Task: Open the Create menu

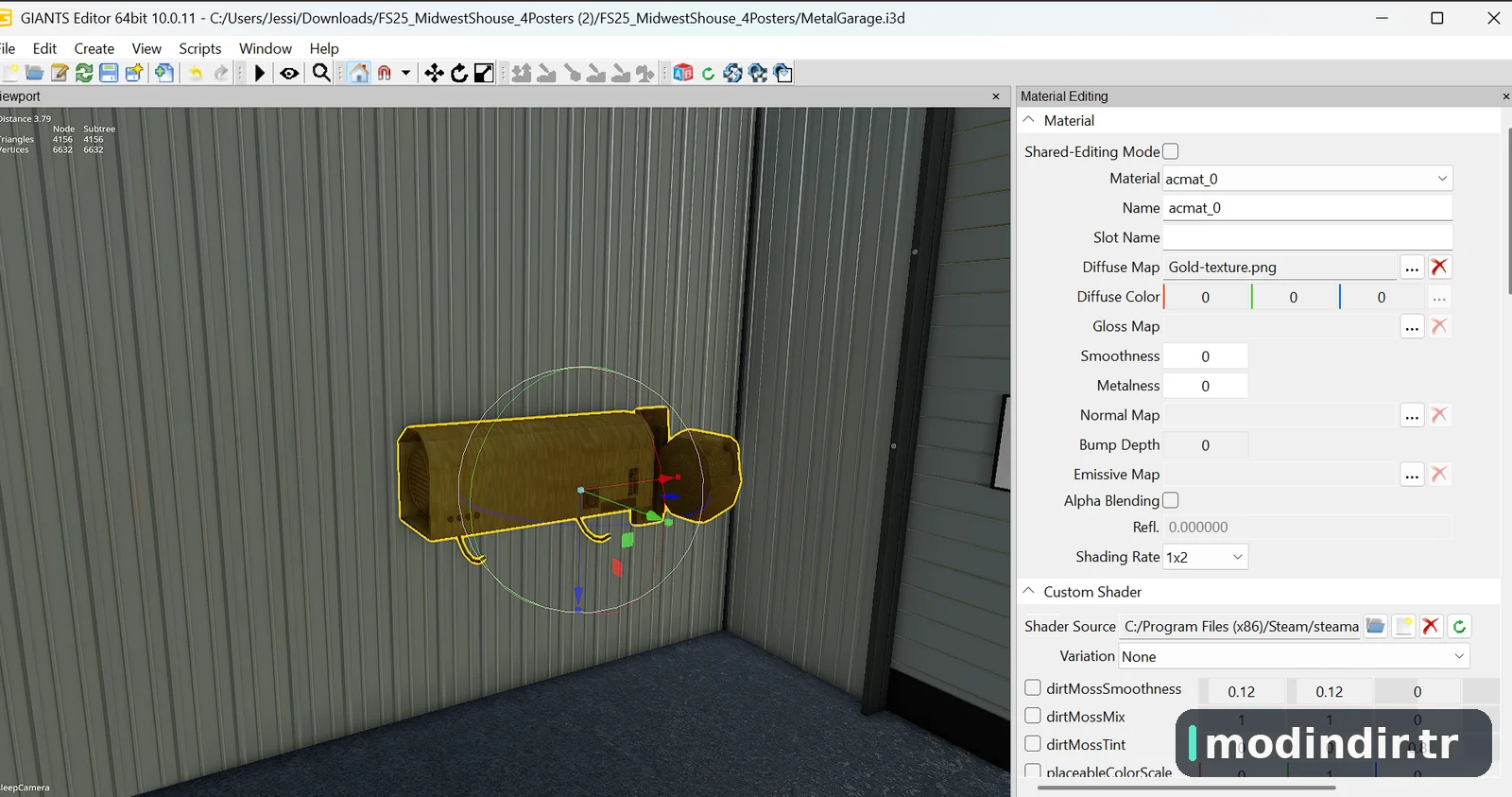Action: coord(94,48)
